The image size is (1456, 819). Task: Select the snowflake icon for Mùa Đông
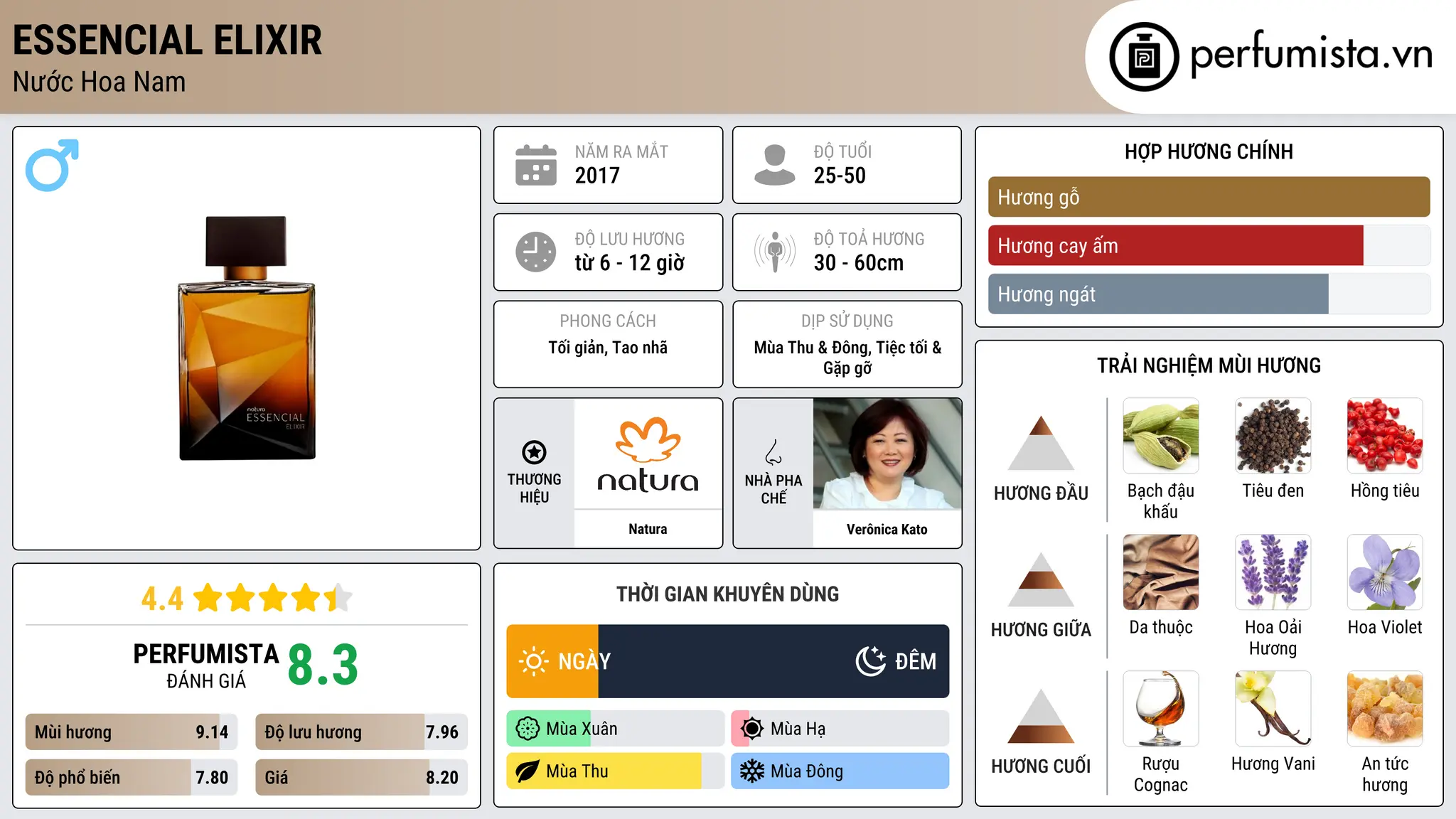point(752,771)
